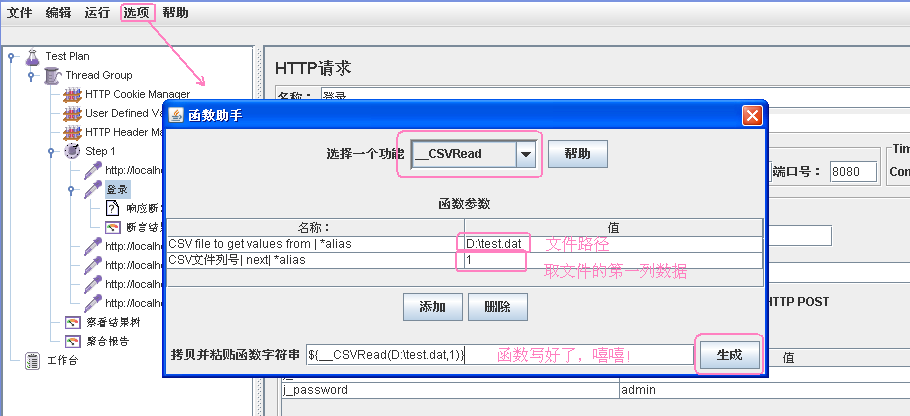Click the Thread Group spool icon

tap(52, 75)
